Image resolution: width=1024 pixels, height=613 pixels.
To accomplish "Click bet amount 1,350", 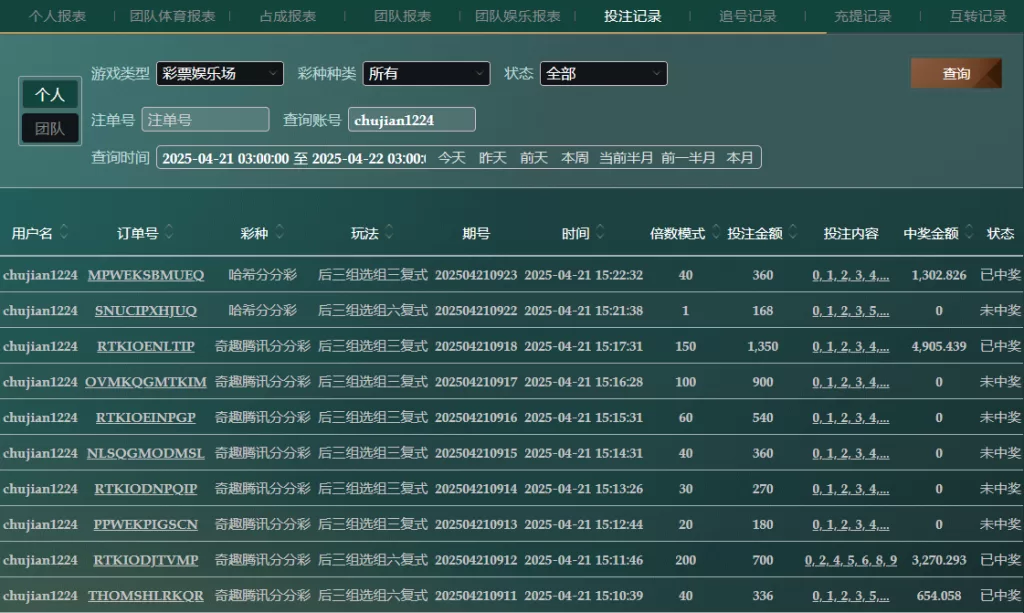I will coord(763,346).
